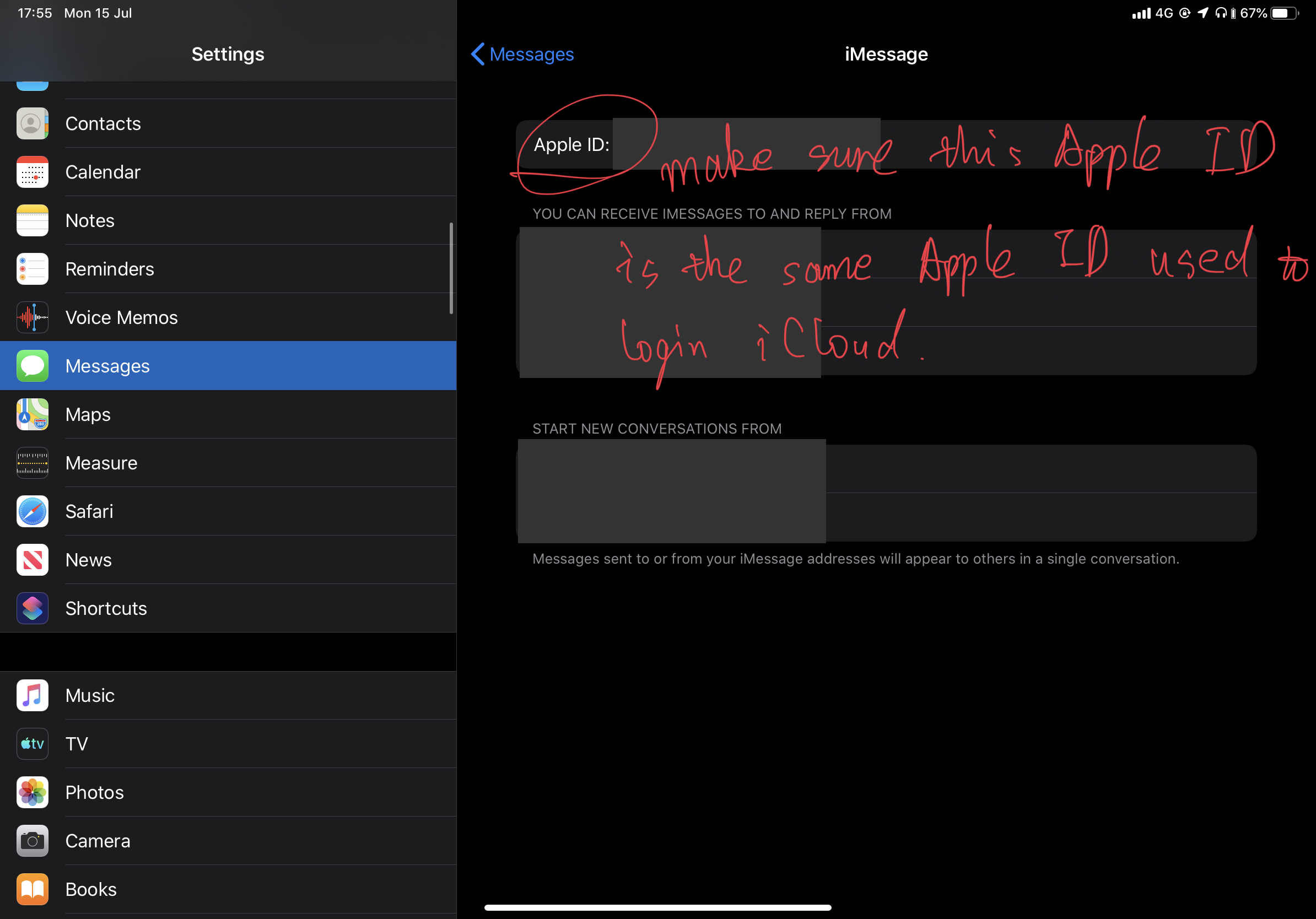This screenshot has height=919, width=1316.
Task: Tap the Photos flower icon
Action: [x=32, y=792]
